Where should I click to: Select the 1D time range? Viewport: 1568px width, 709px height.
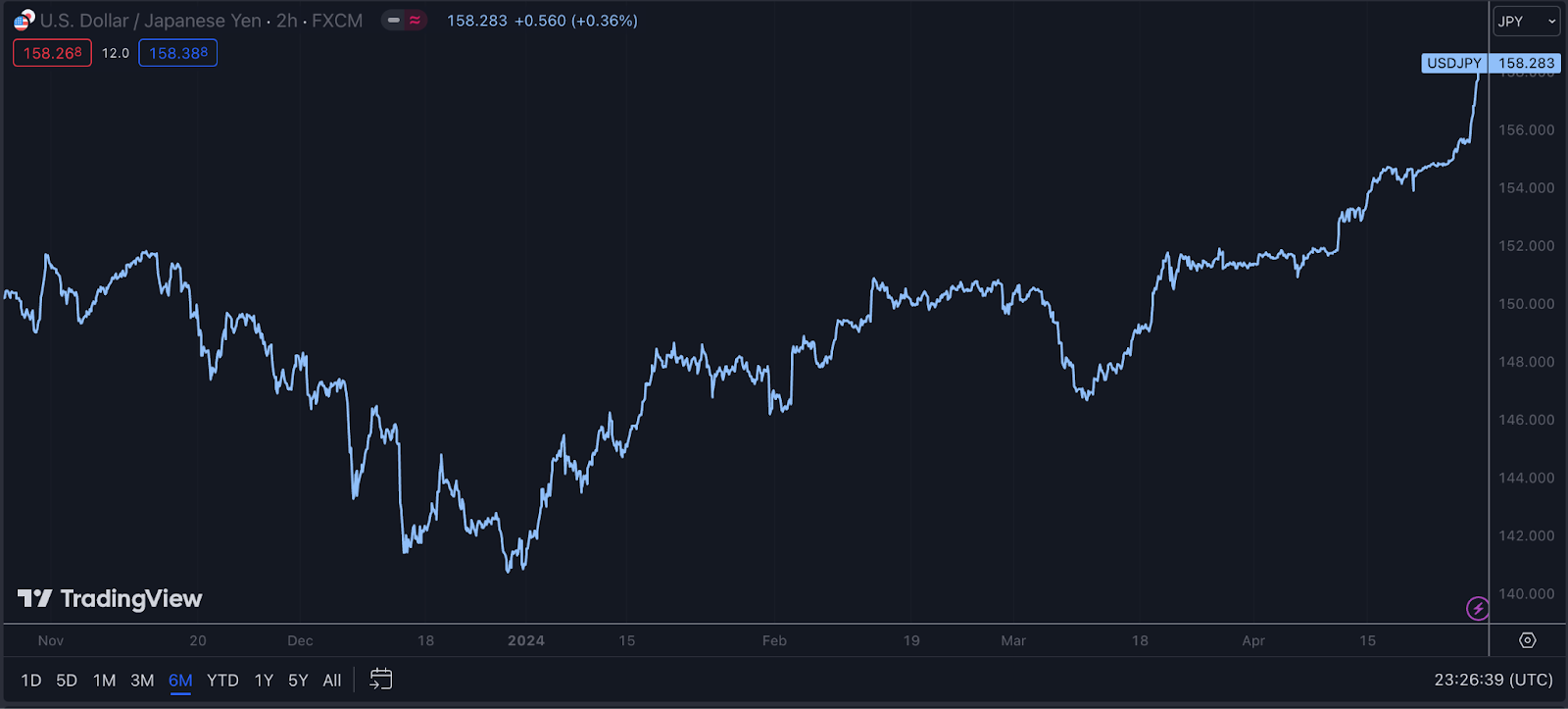click(31, 680)
